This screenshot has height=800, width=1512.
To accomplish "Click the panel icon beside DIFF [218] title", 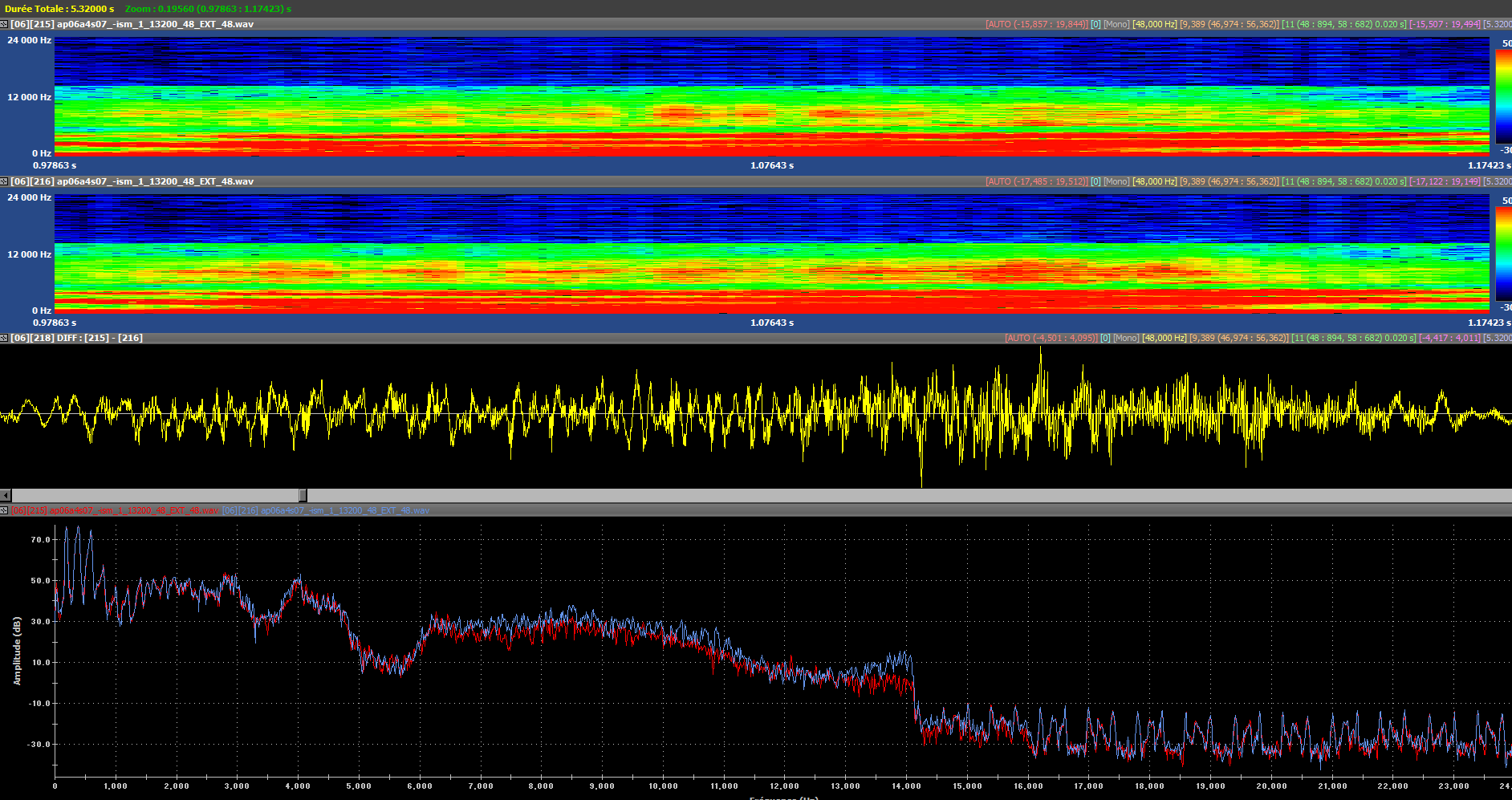I will click(4, 338).
